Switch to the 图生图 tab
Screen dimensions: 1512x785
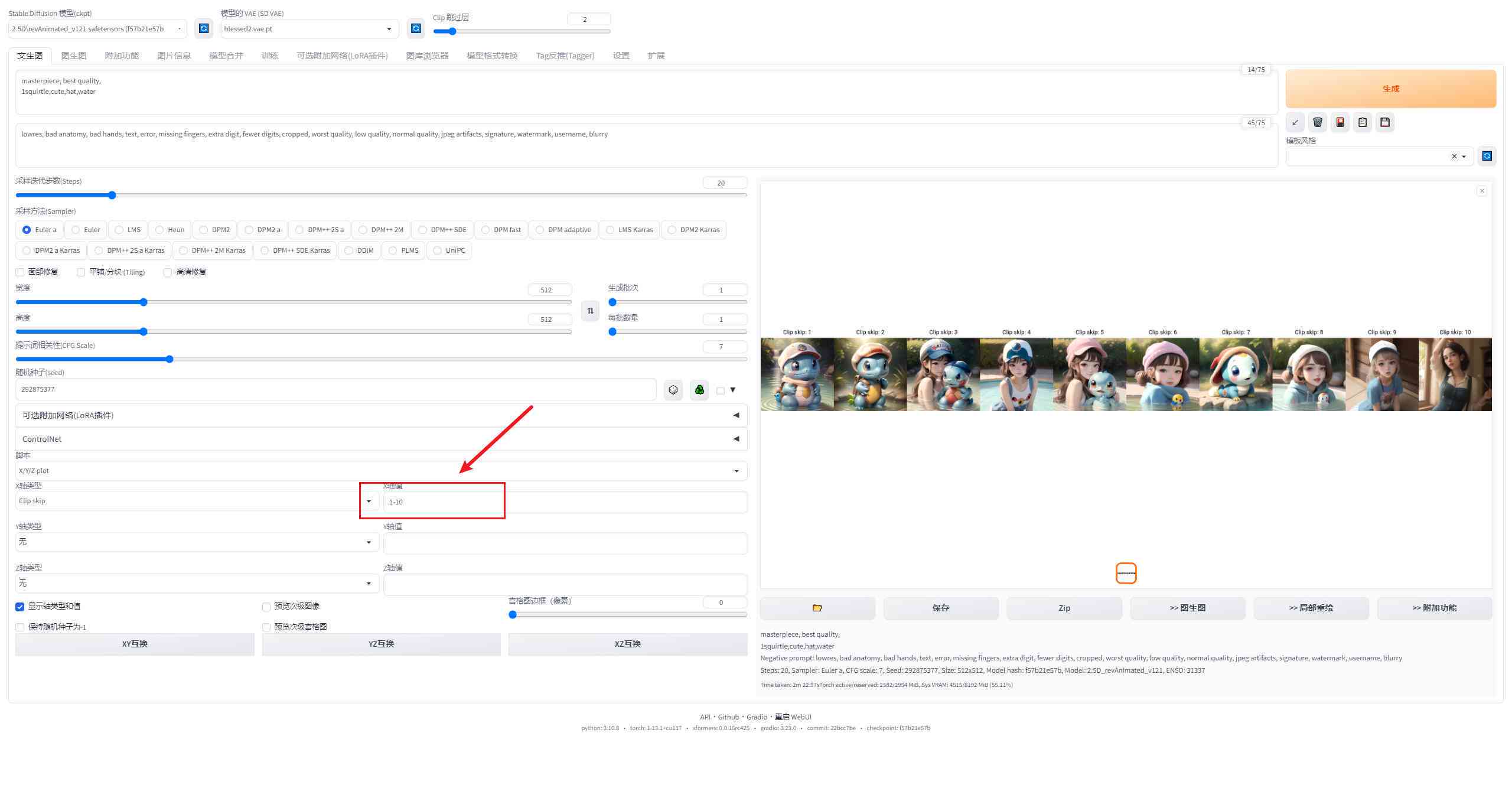pyautogui.click(x=74, y=56)
